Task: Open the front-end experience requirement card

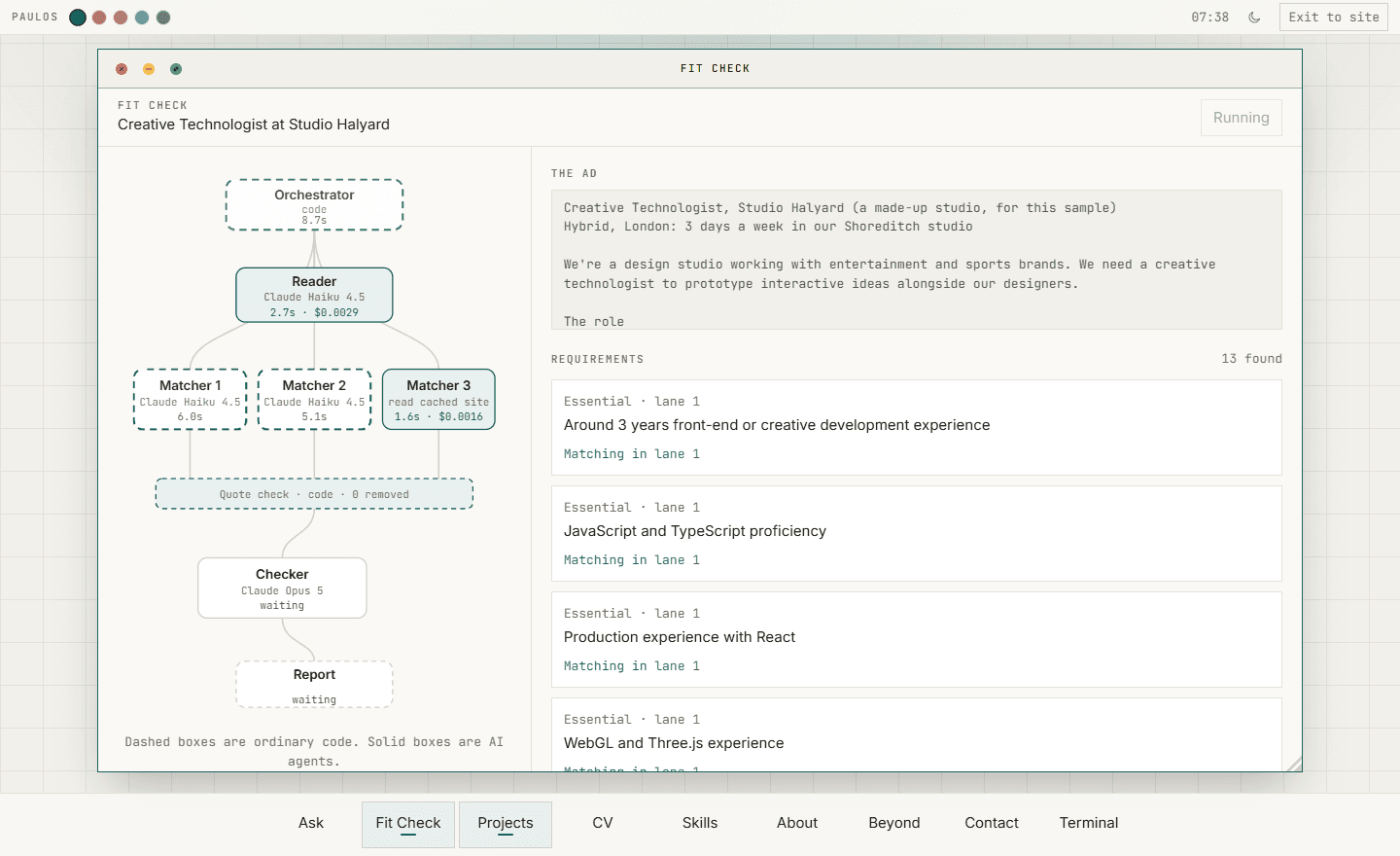Action: [916, 427]
